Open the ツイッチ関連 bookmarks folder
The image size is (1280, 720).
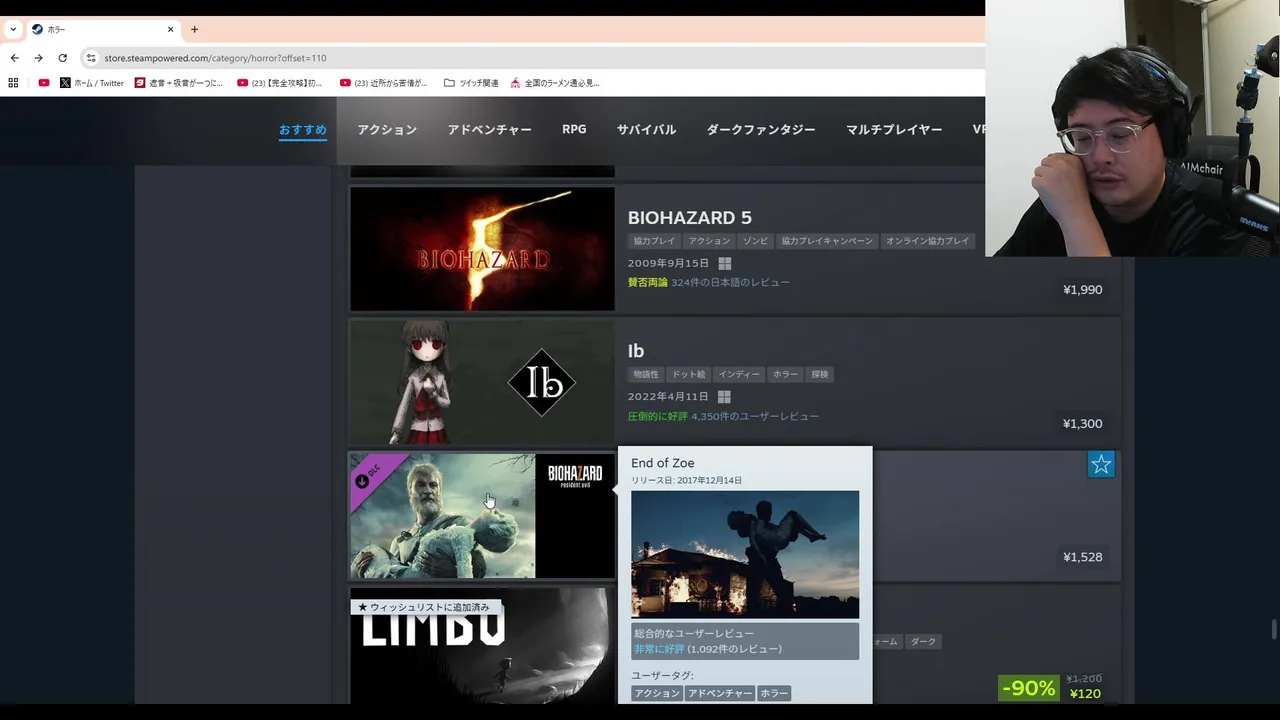[471, 83]
